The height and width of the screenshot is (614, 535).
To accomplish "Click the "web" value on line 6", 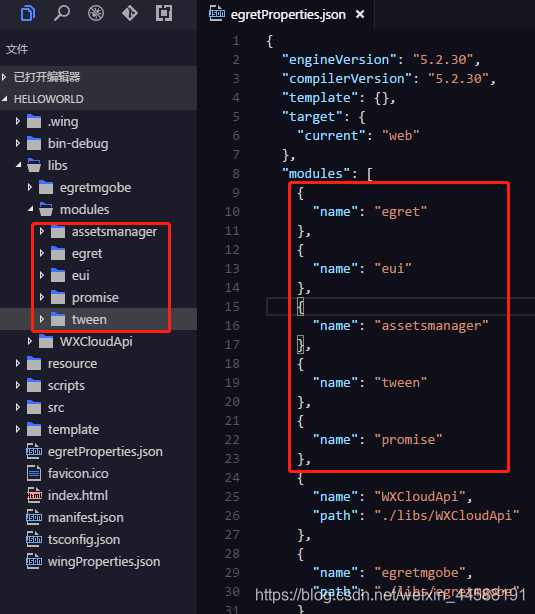I will coord(401,135).
